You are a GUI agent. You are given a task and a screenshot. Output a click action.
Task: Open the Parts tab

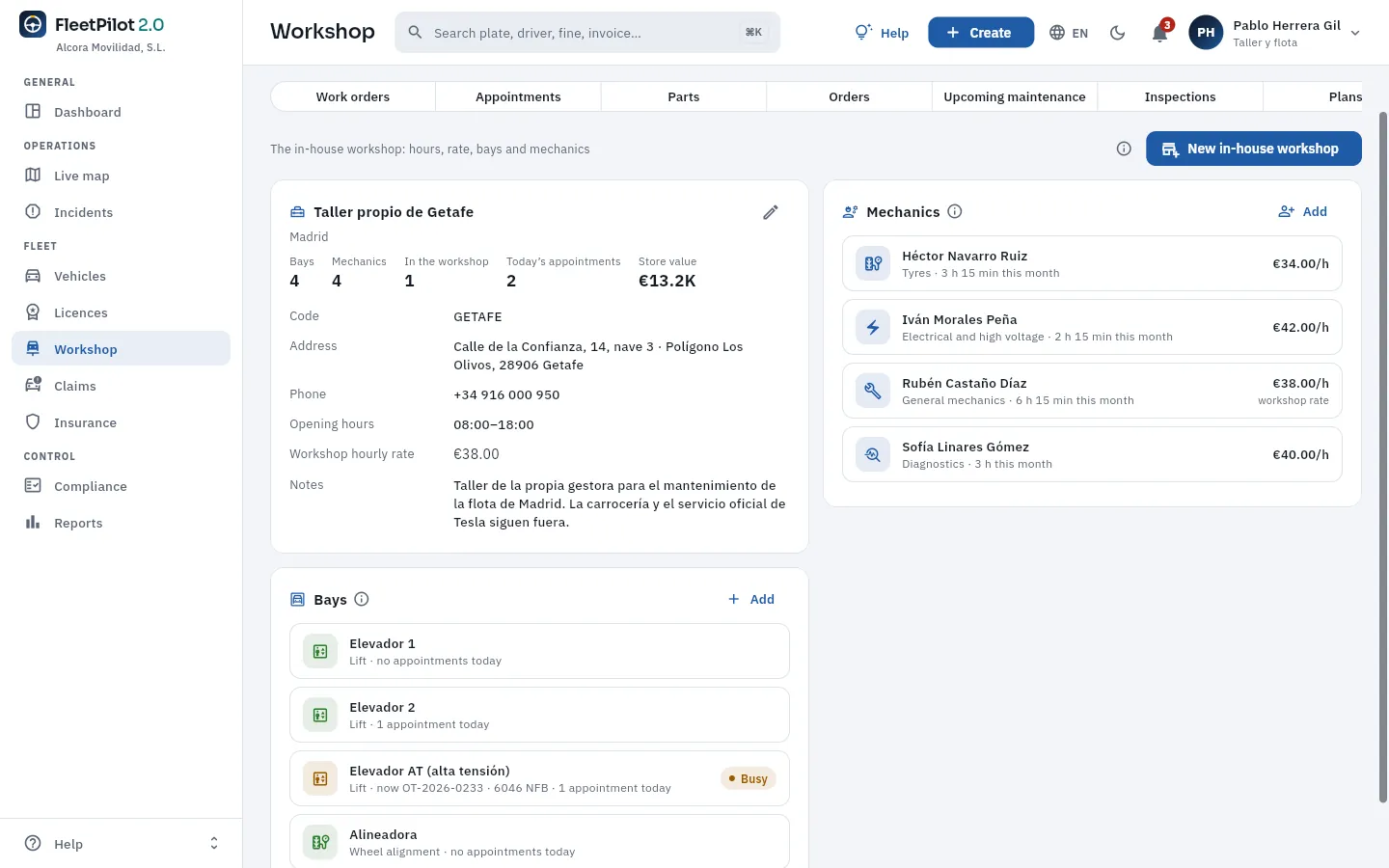pyautogui.click(x=684, y=96)
